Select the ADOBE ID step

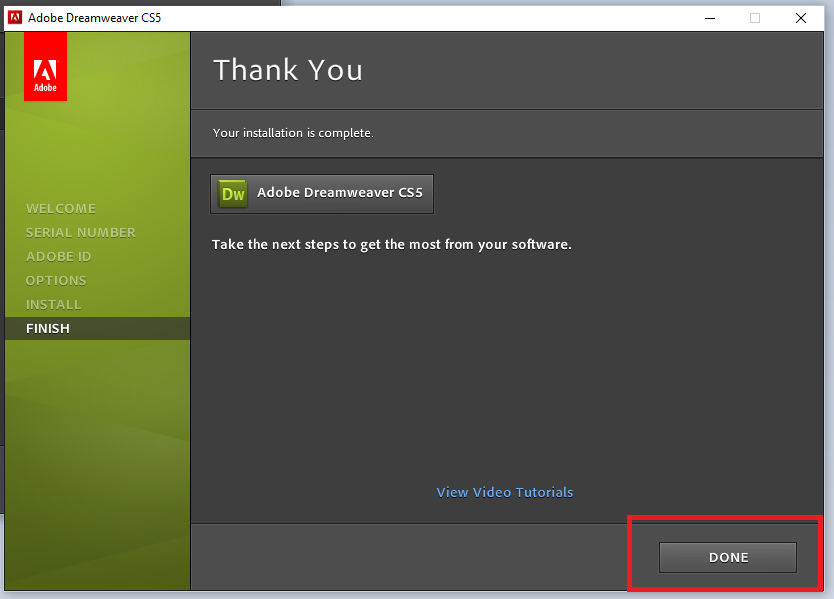[x=58, y=256]
